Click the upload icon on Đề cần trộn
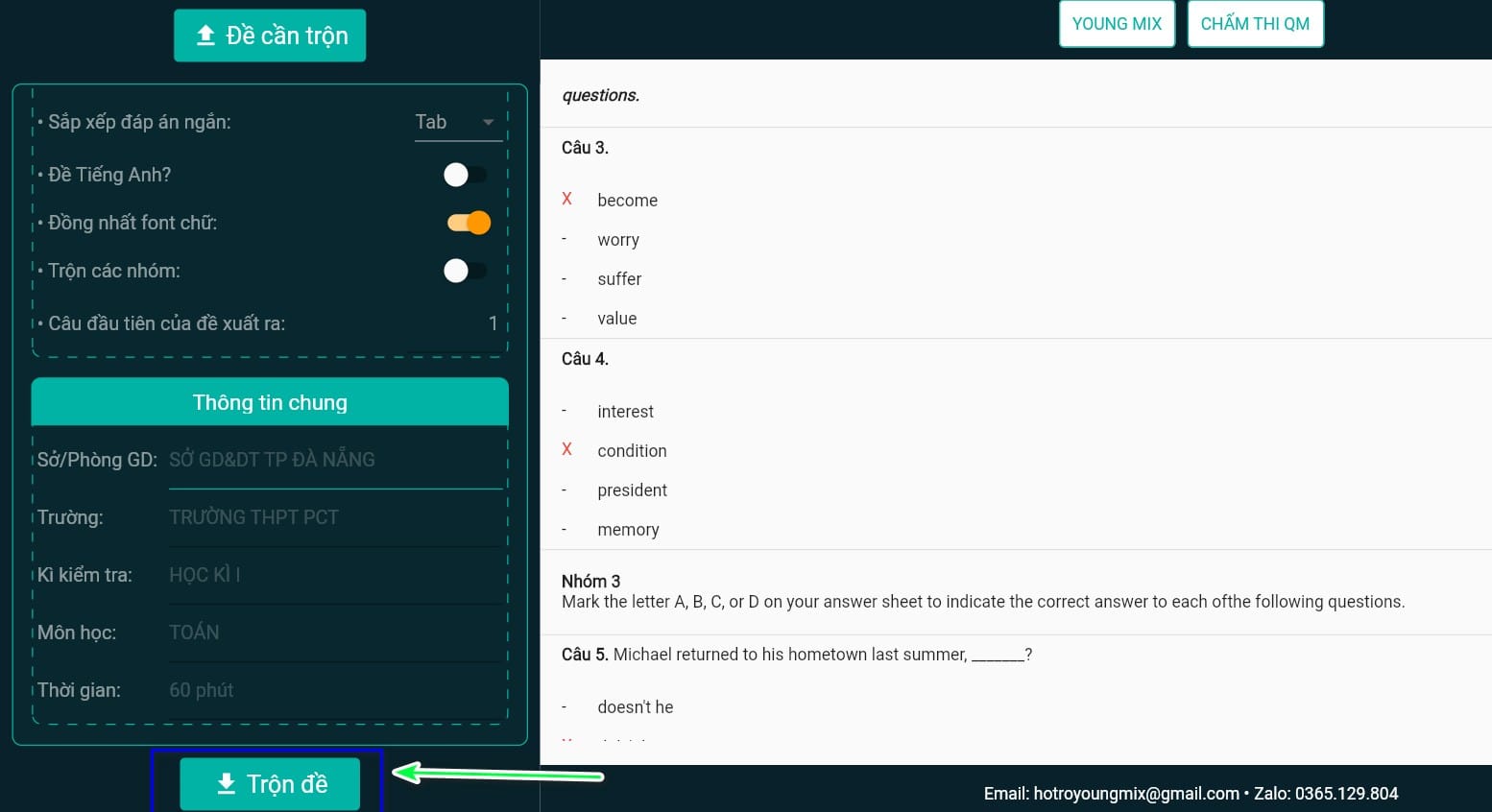 (205, 36)
